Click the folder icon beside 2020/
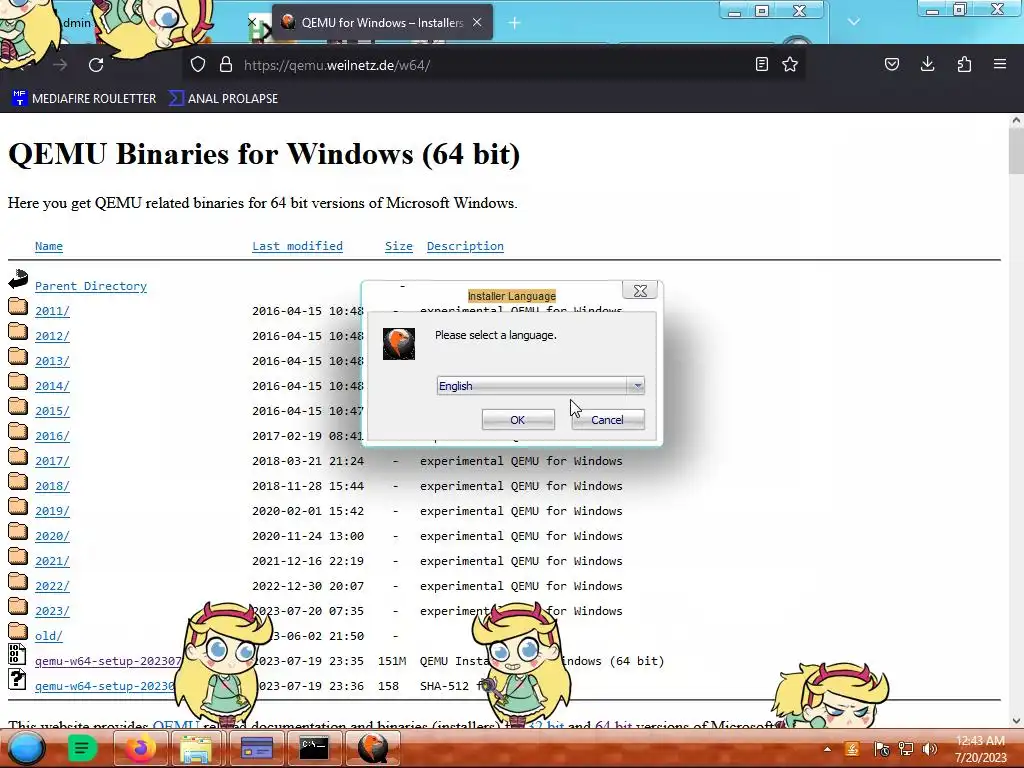The height and width of the screenshot is (768, 1024). click(x=18, y=532)
